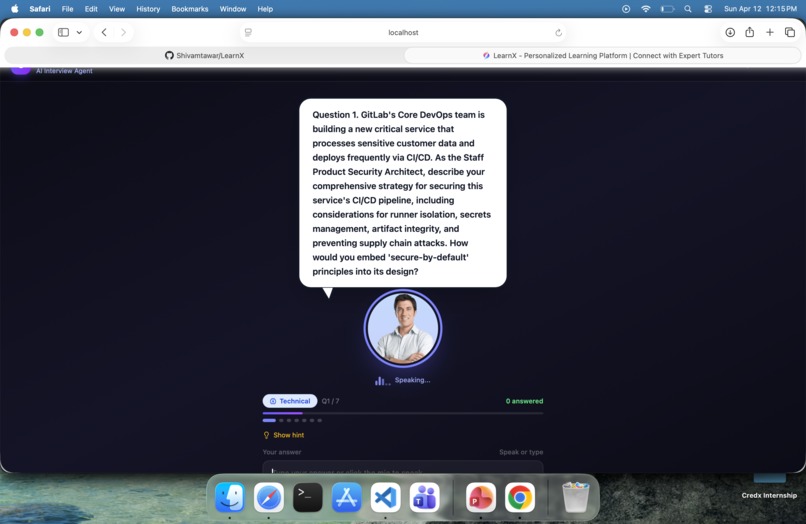806x524 pixels.
Task: Show the tab overview
Action: 790,32
